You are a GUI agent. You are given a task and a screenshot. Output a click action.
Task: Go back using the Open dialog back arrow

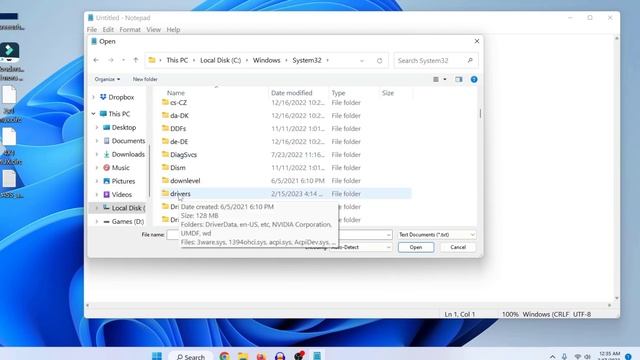point(96,60)
